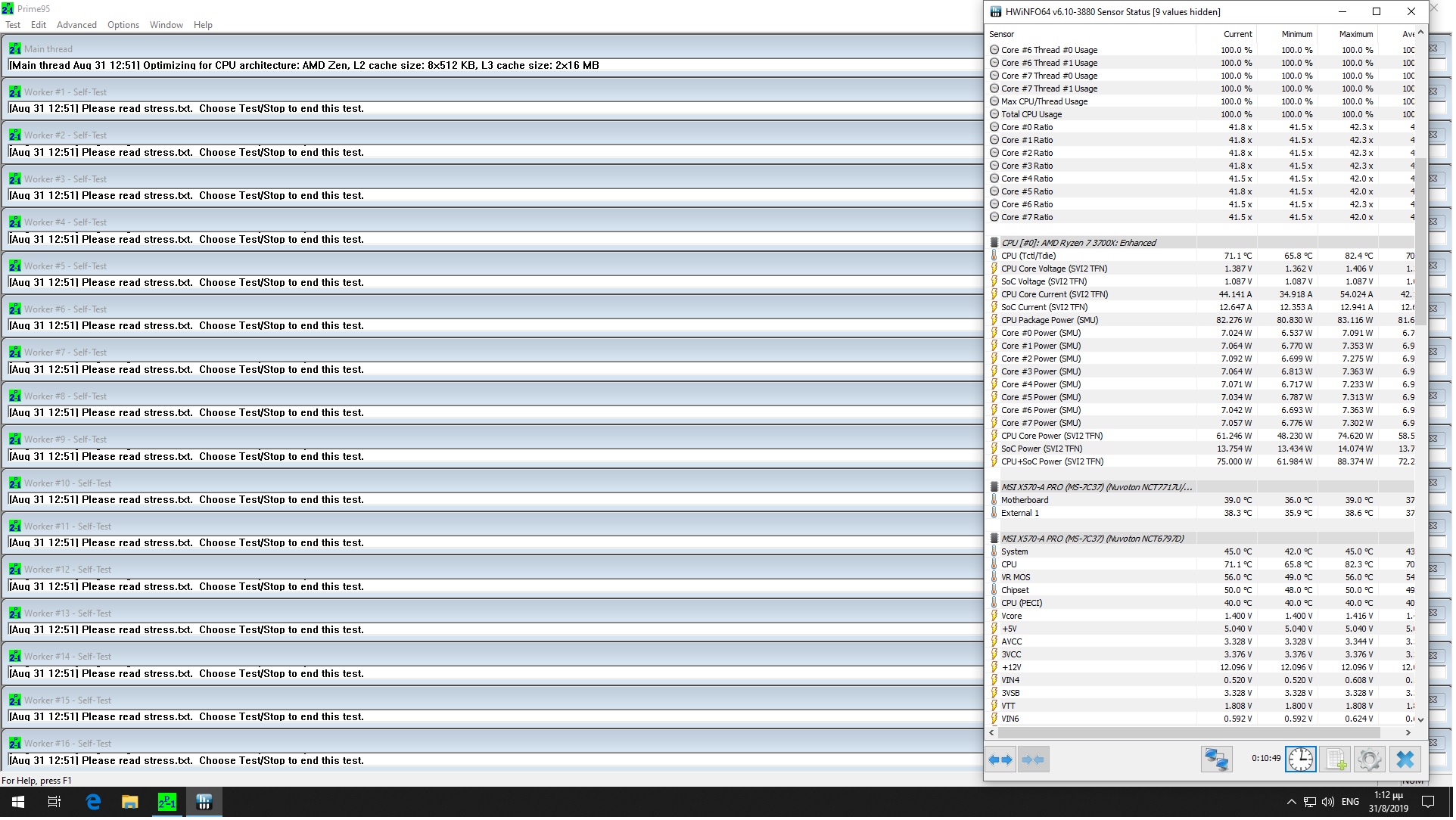Open HWiNFO sensor settings gear
Screen dimensions: 1456x820
[1371, 761]
